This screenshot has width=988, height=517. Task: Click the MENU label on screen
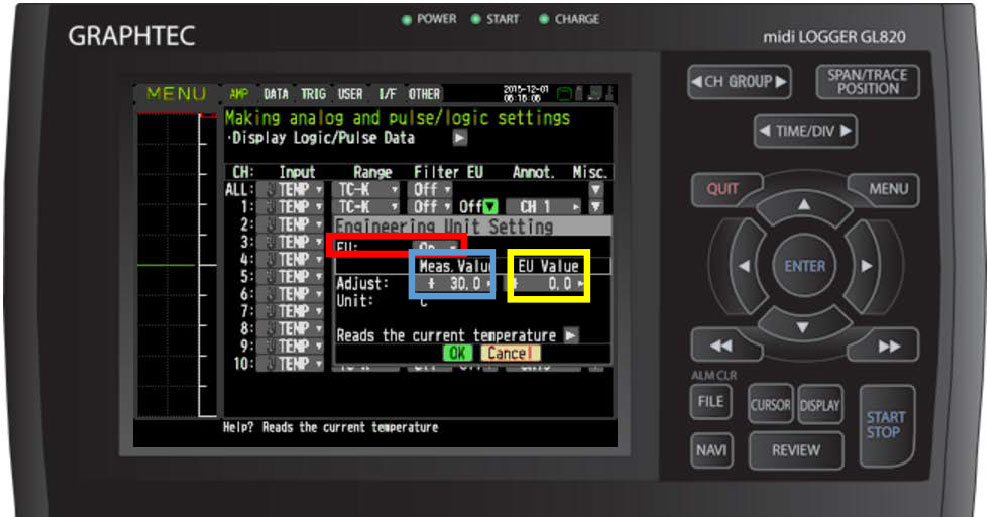176,94
